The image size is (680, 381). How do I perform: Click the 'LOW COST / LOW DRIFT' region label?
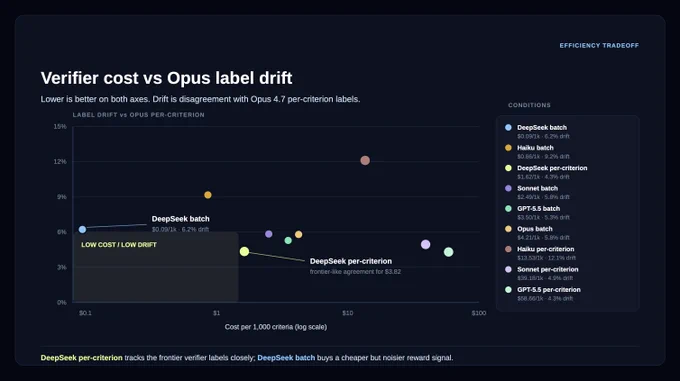pyautogui.click(x=119, y=245)
